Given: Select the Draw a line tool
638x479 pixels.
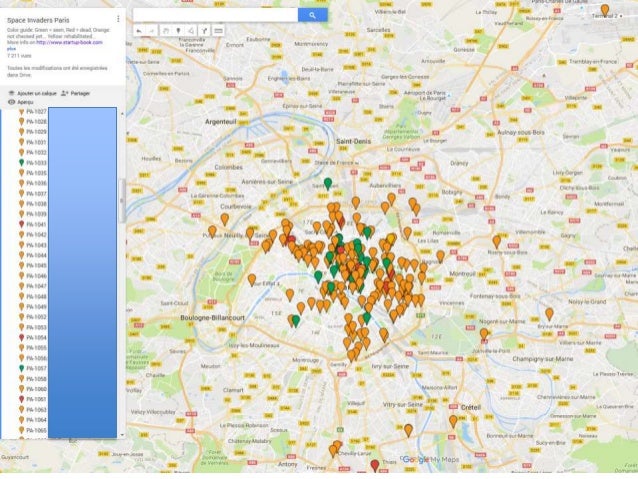Looking at the screenshot, I should point(191,31).
